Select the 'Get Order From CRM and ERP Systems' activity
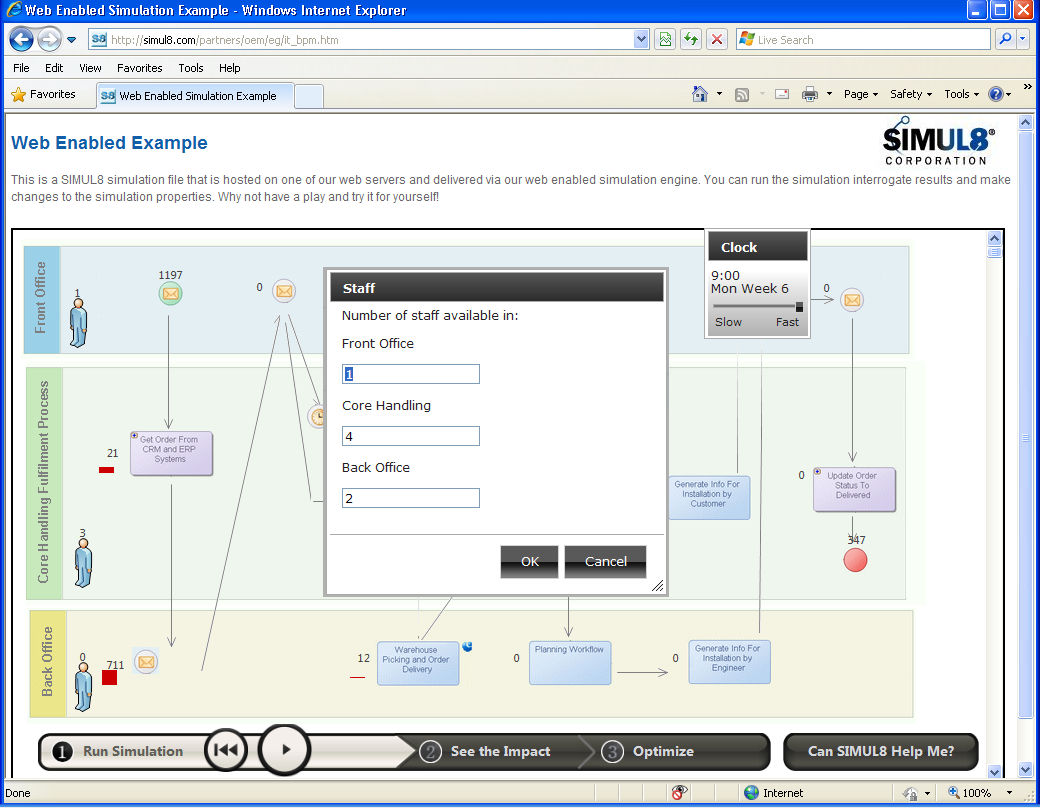1040x808 pixels. click(171, 453)
